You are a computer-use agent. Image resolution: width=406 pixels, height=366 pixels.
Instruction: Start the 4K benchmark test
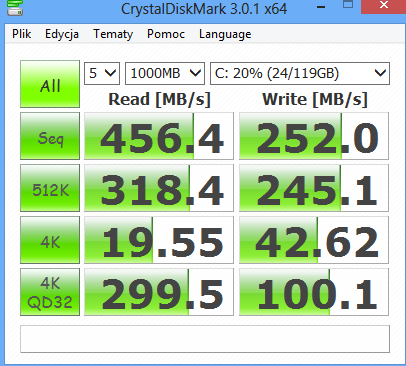coord(50,240)
